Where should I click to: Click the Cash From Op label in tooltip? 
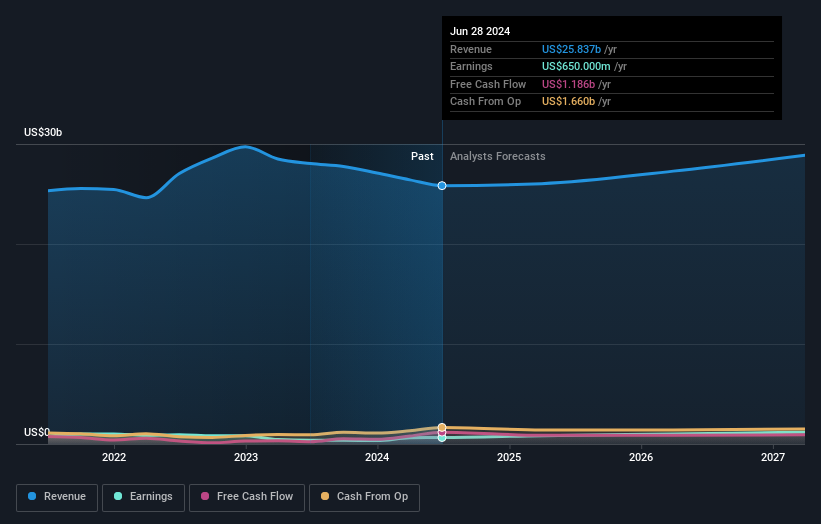click(485, 102)
